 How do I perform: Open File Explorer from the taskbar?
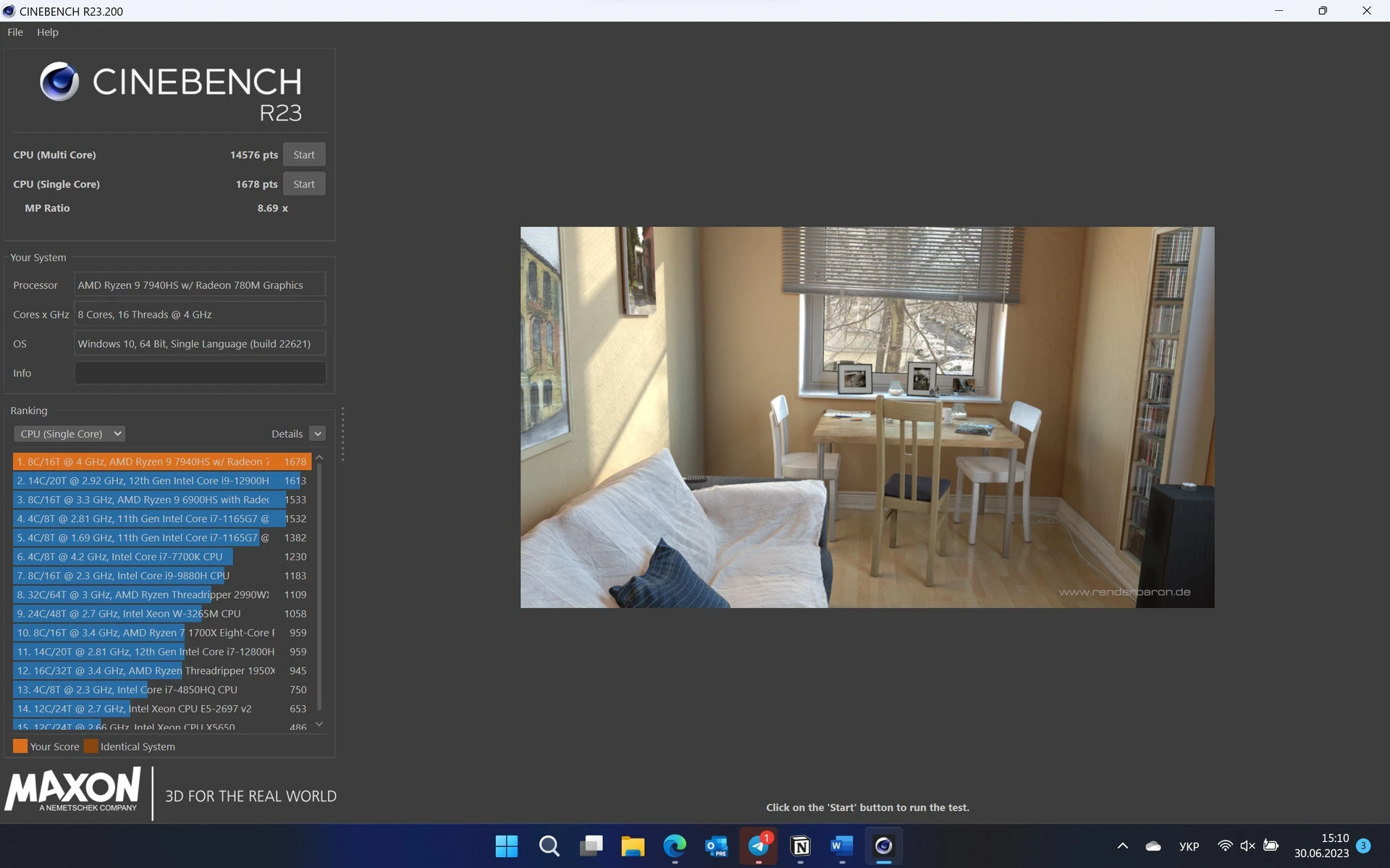[x=633, y=846]
